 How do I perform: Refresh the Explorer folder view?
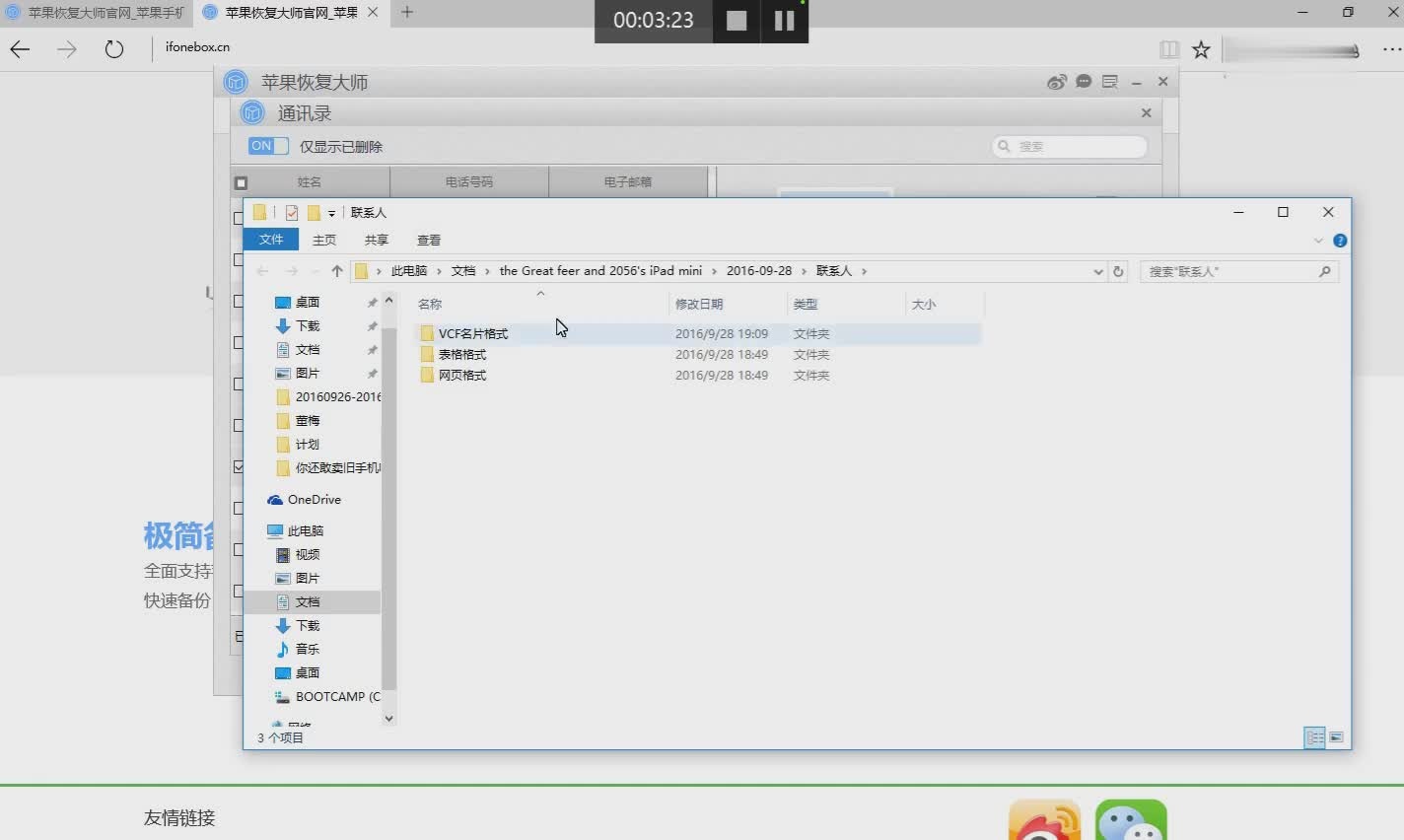pyautogui.click(x=1118, y=271)
